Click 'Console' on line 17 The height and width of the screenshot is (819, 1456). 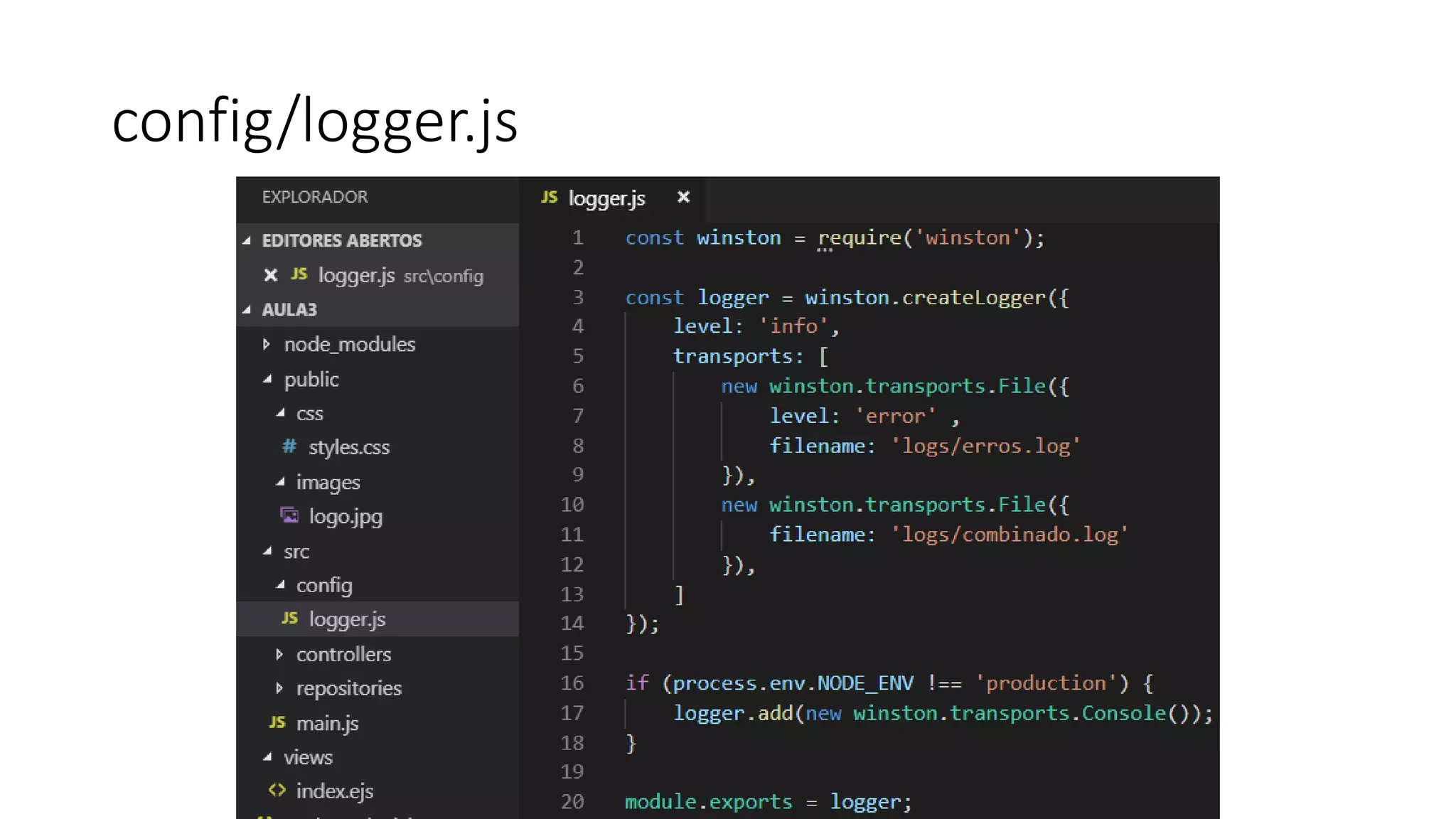coord(1124,713)
